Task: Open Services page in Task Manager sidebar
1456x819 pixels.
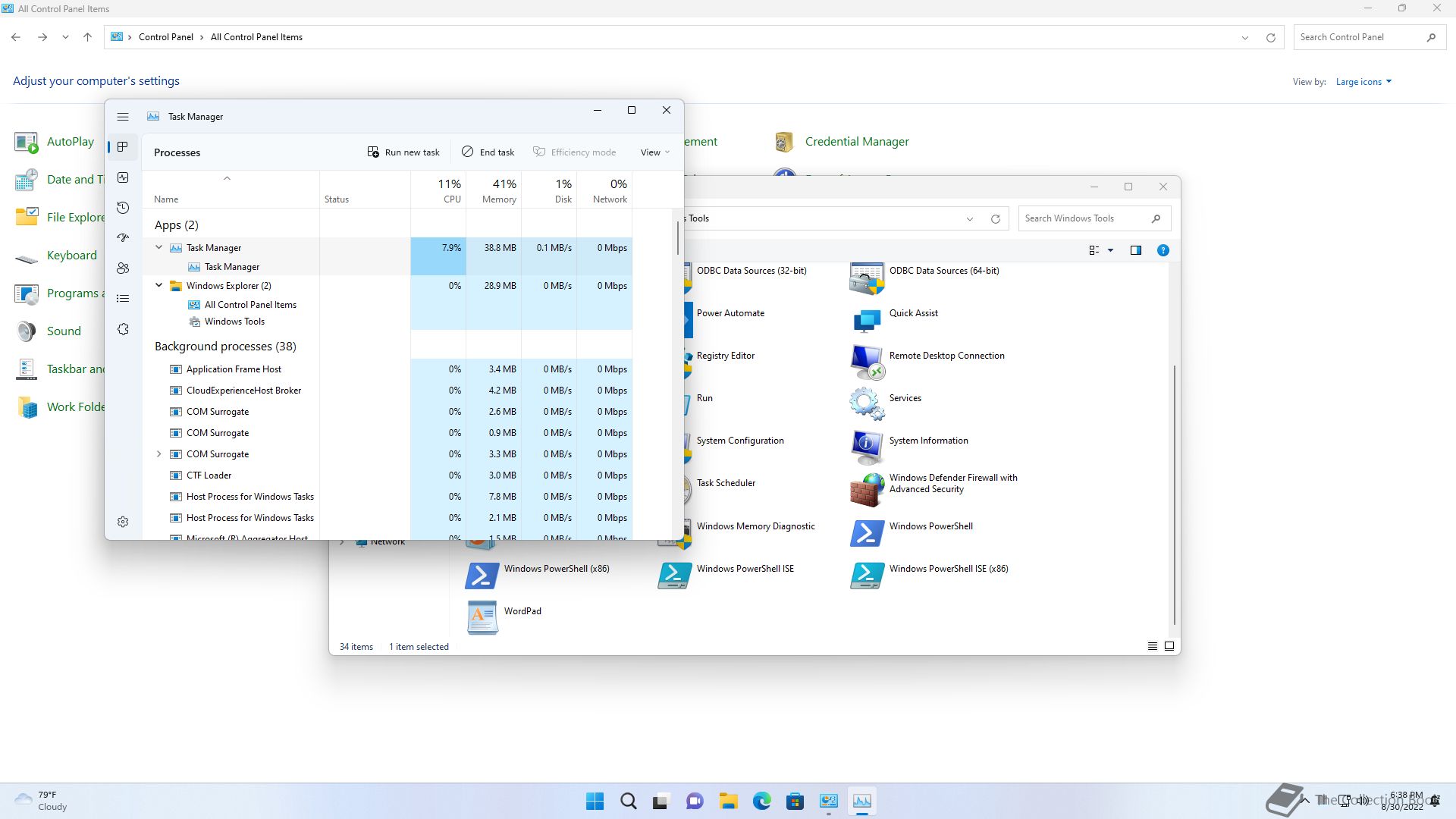Action: tap(123, 329)
